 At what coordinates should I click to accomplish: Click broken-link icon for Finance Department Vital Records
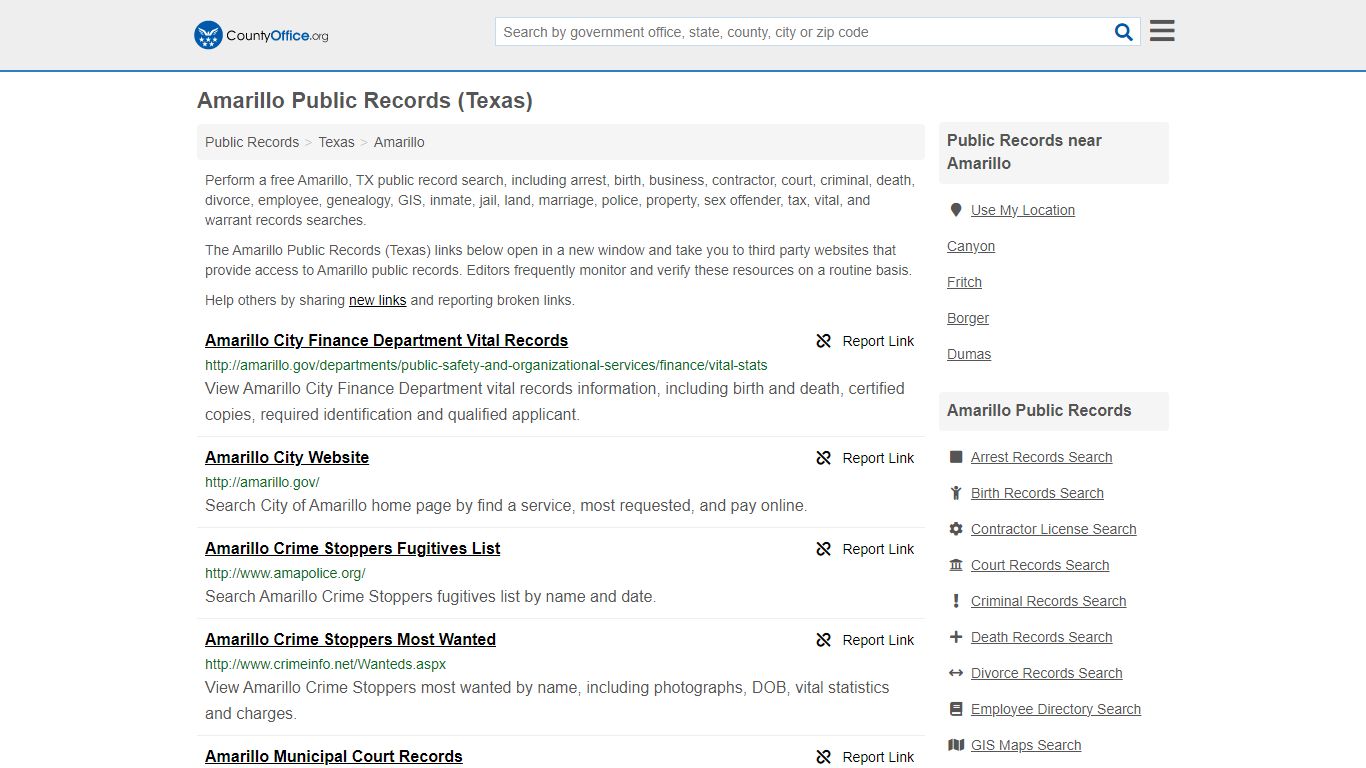824,341
